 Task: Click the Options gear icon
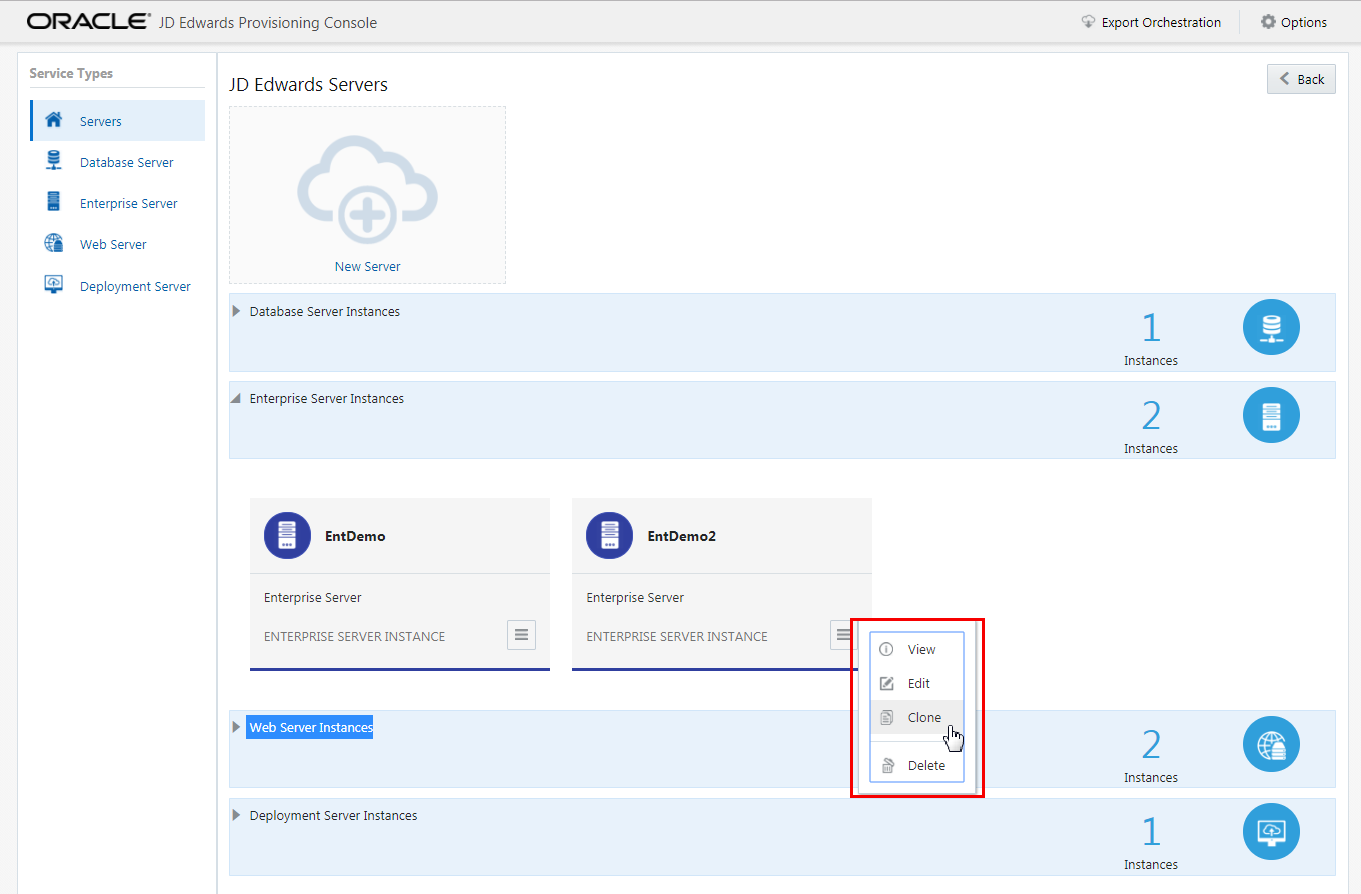click(x=1266, y=22)
